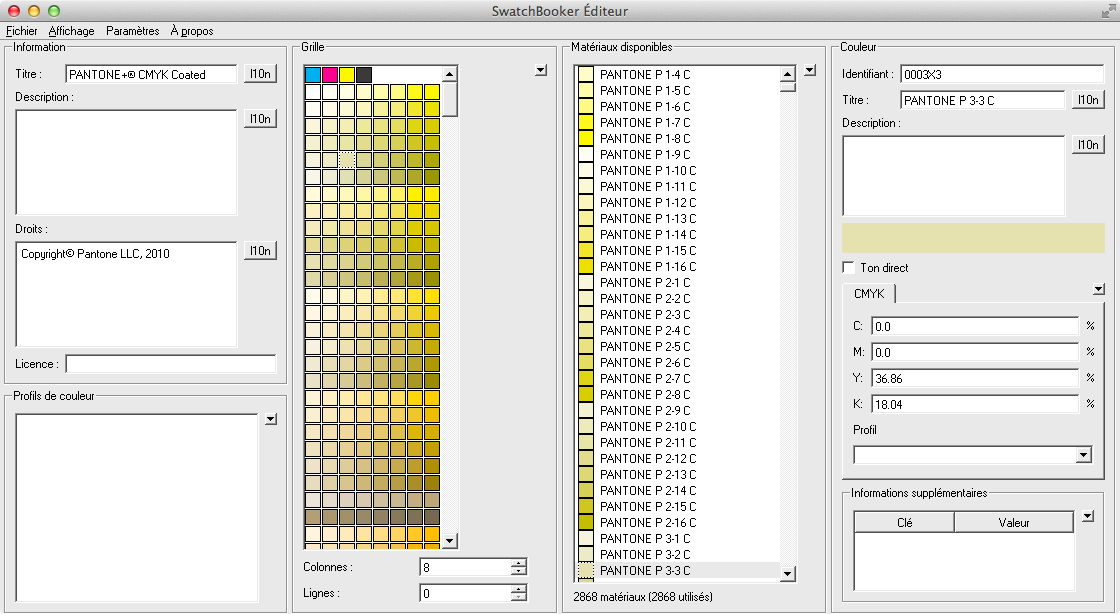Select the CMYK tab
Image resolution: width=1120 pixels, height=614 pixels.
click(869, 293)
